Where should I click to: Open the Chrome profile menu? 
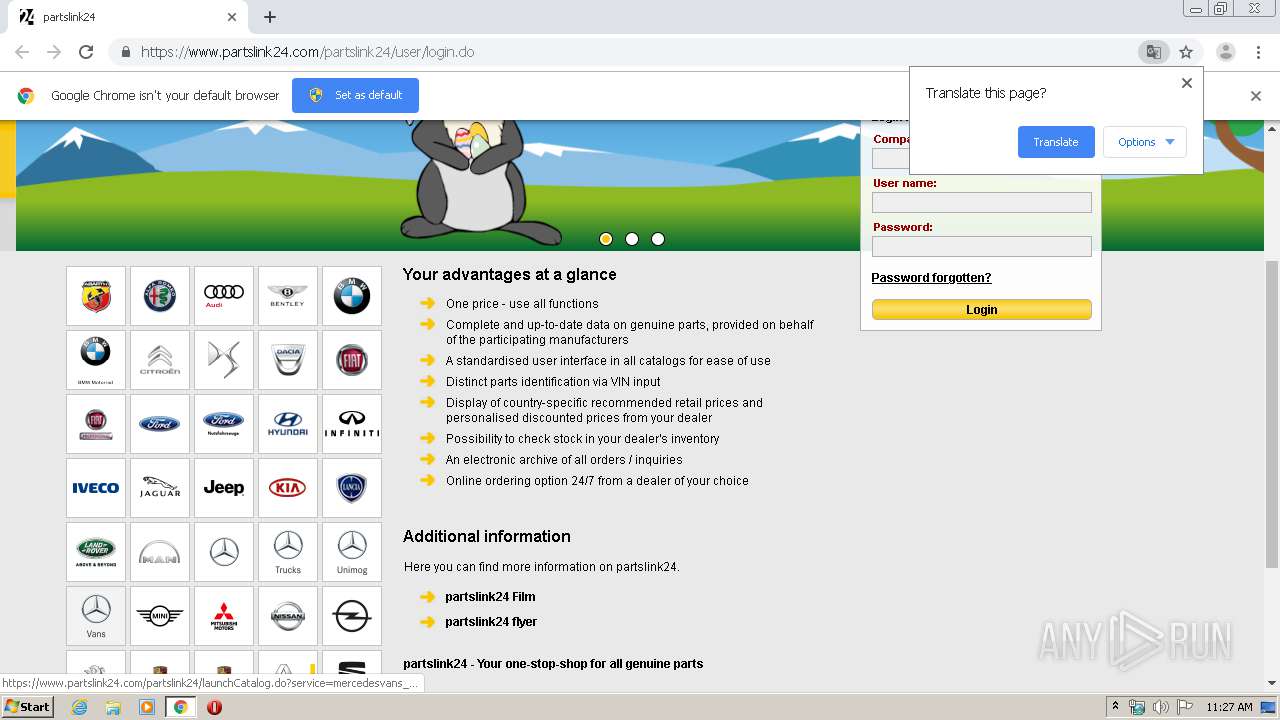(1225, 52)
